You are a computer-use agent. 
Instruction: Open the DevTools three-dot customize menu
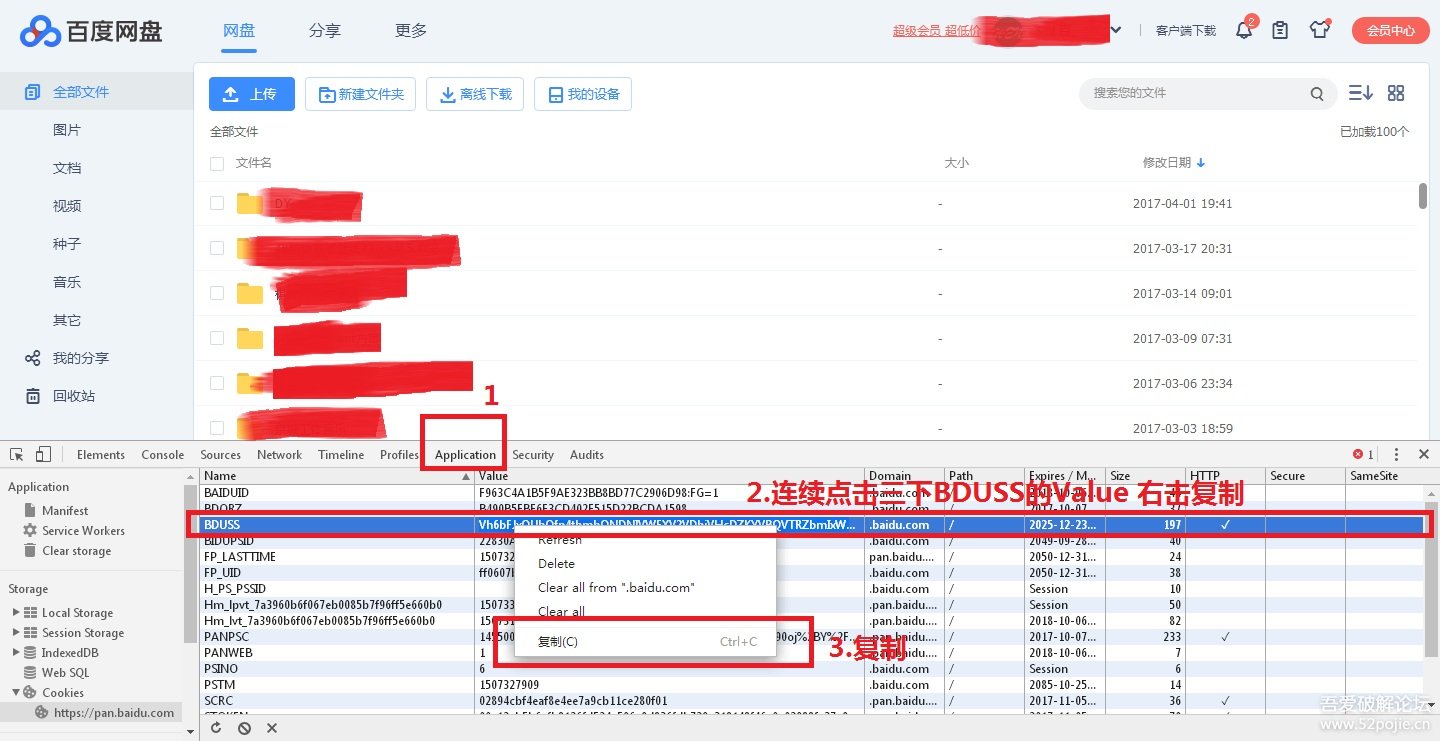pos(1396,454)
